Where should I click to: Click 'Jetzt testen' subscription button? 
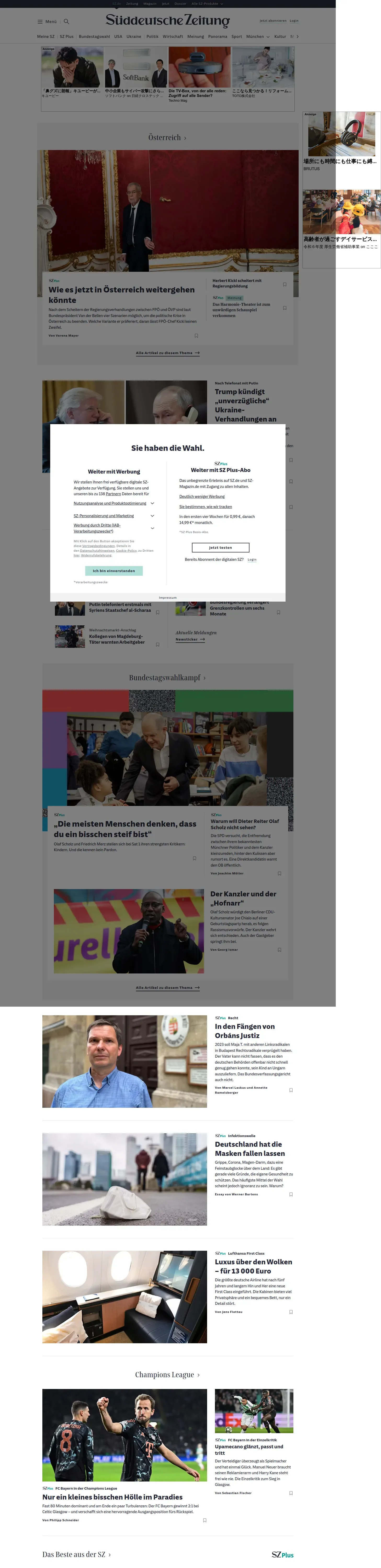[x=220, y=547]
